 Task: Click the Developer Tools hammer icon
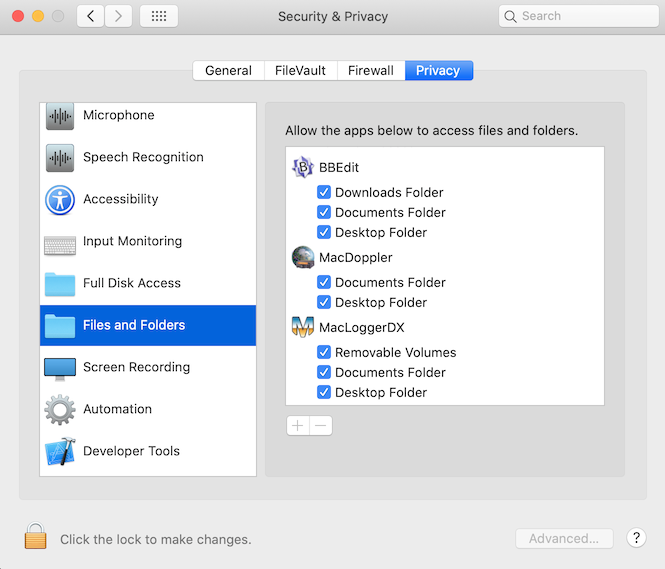pos(60,452)
